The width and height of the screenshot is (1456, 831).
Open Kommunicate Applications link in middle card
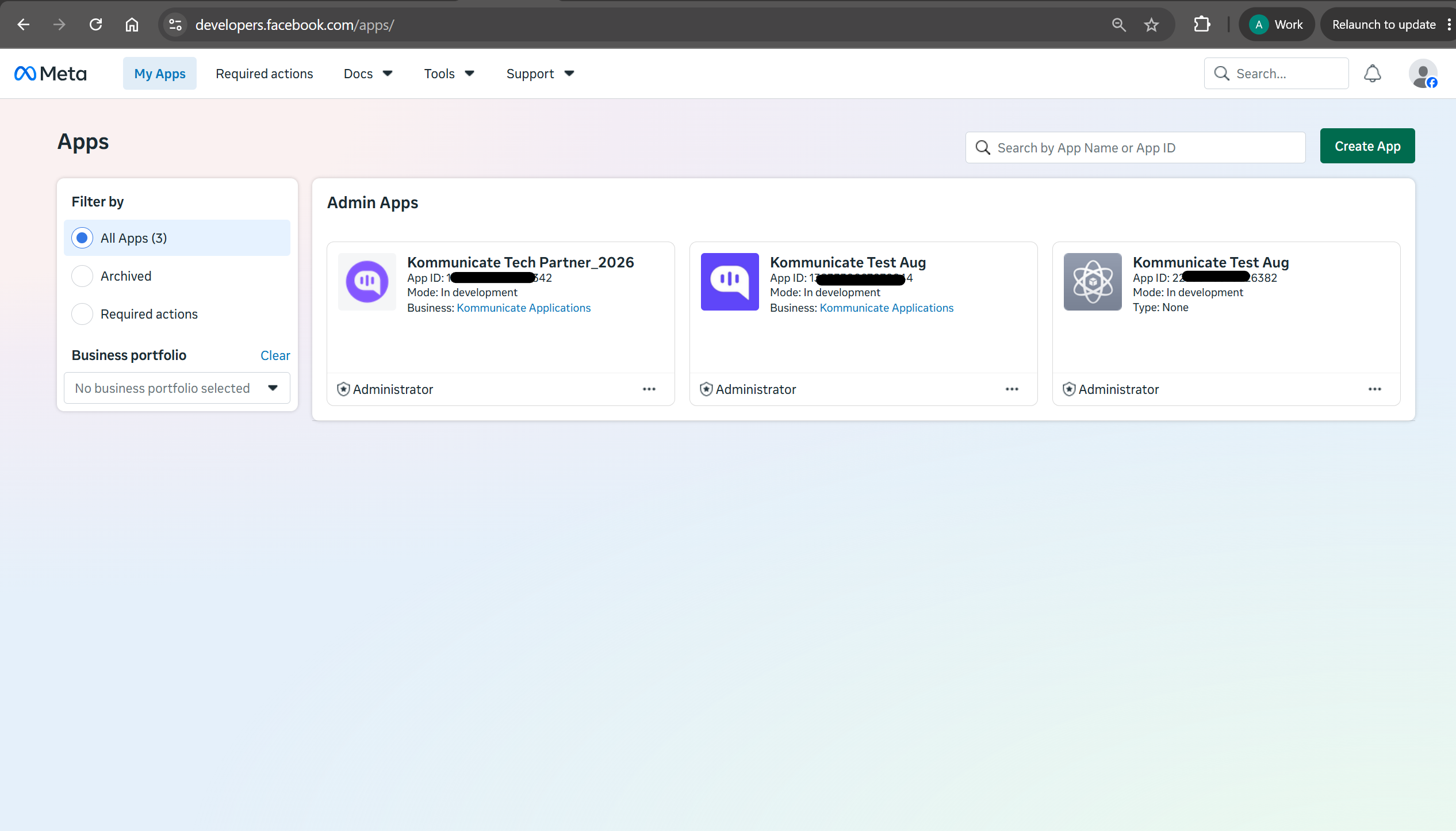(886, 308)
